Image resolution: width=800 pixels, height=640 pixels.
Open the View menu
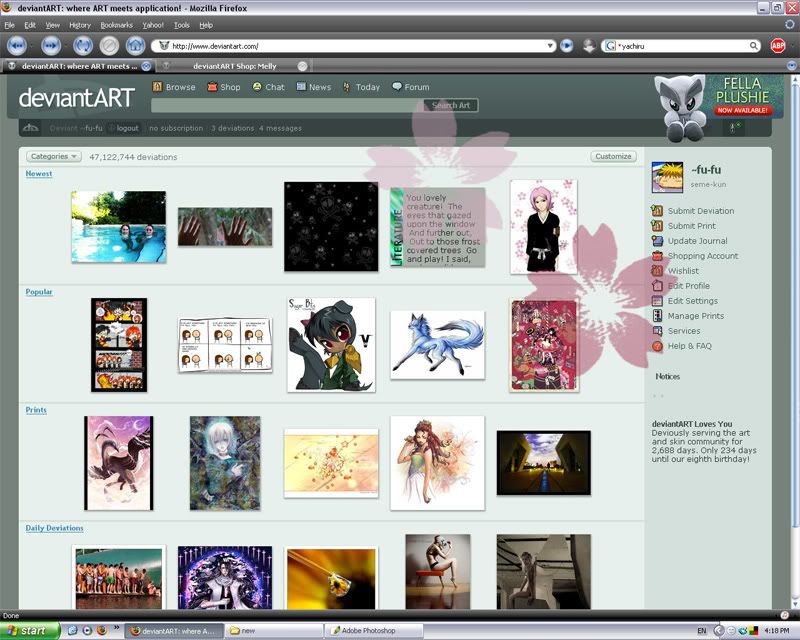coord(53,25)
